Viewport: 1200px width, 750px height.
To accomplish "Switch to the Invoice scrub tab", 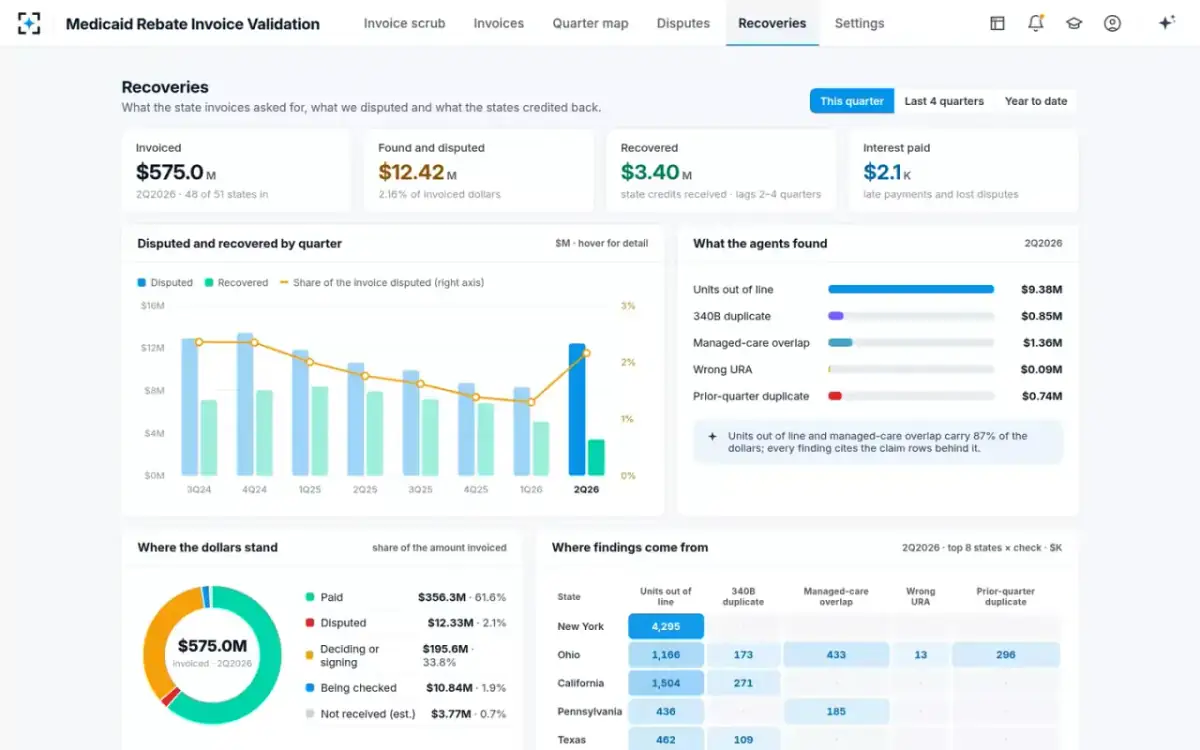I will click(x=404, y=23).
